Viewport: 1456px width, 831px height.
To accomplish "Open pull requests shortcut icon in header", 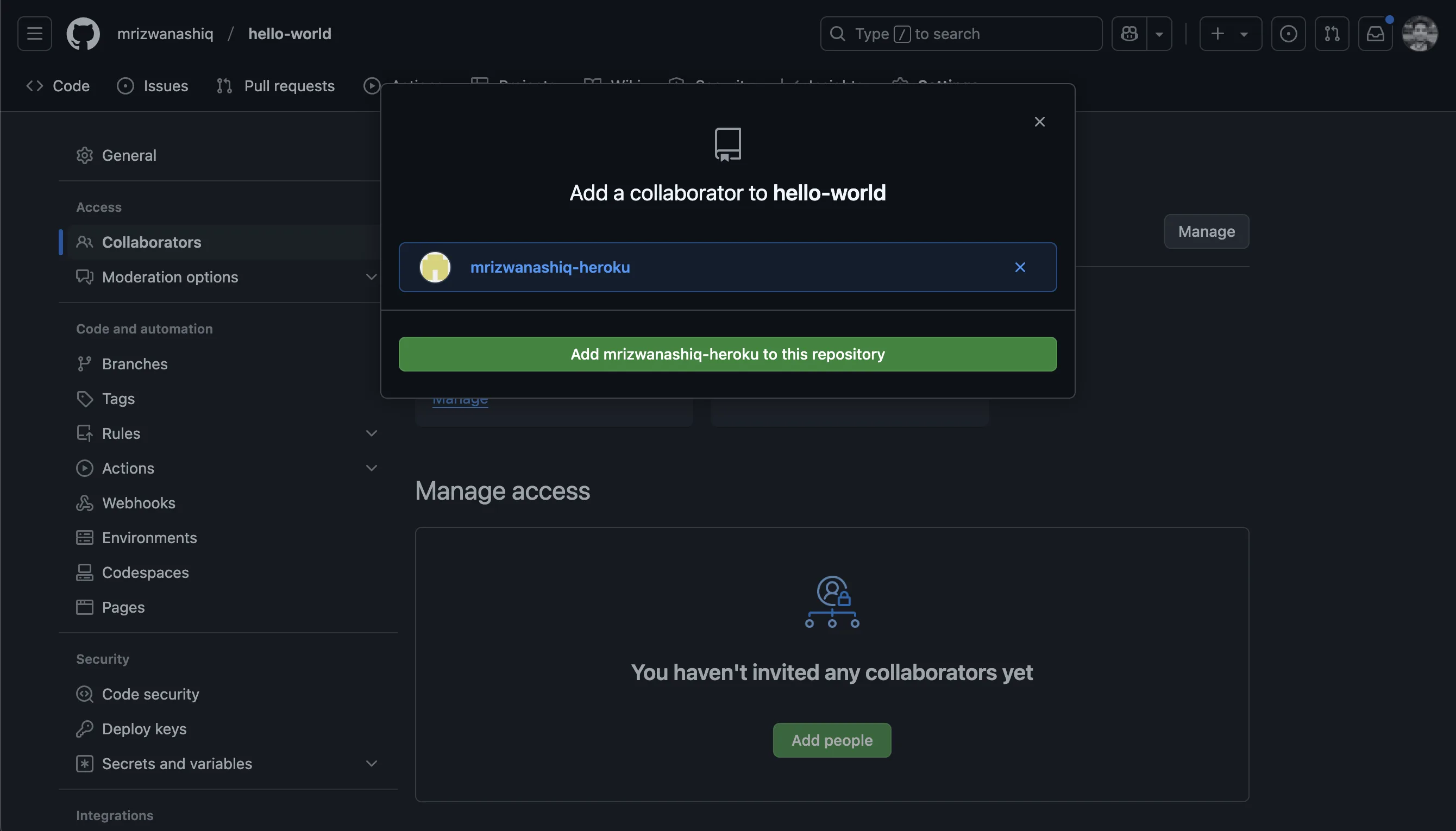I will (1332, 34).
